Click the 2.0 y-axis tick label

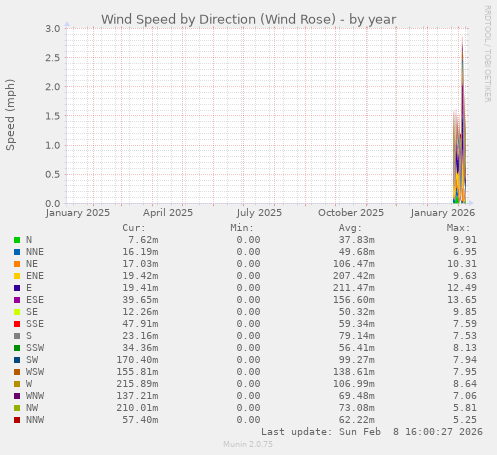click(53, 87)
